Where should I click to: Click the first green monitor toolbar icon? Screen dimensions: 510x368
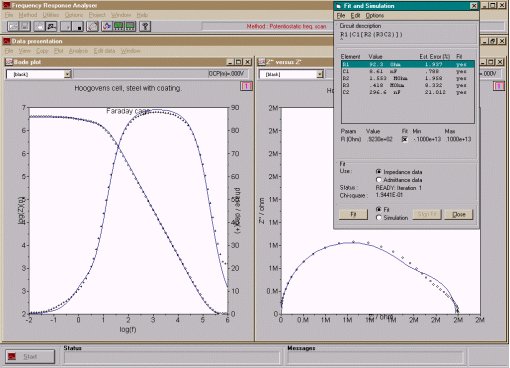click(119, 26)
